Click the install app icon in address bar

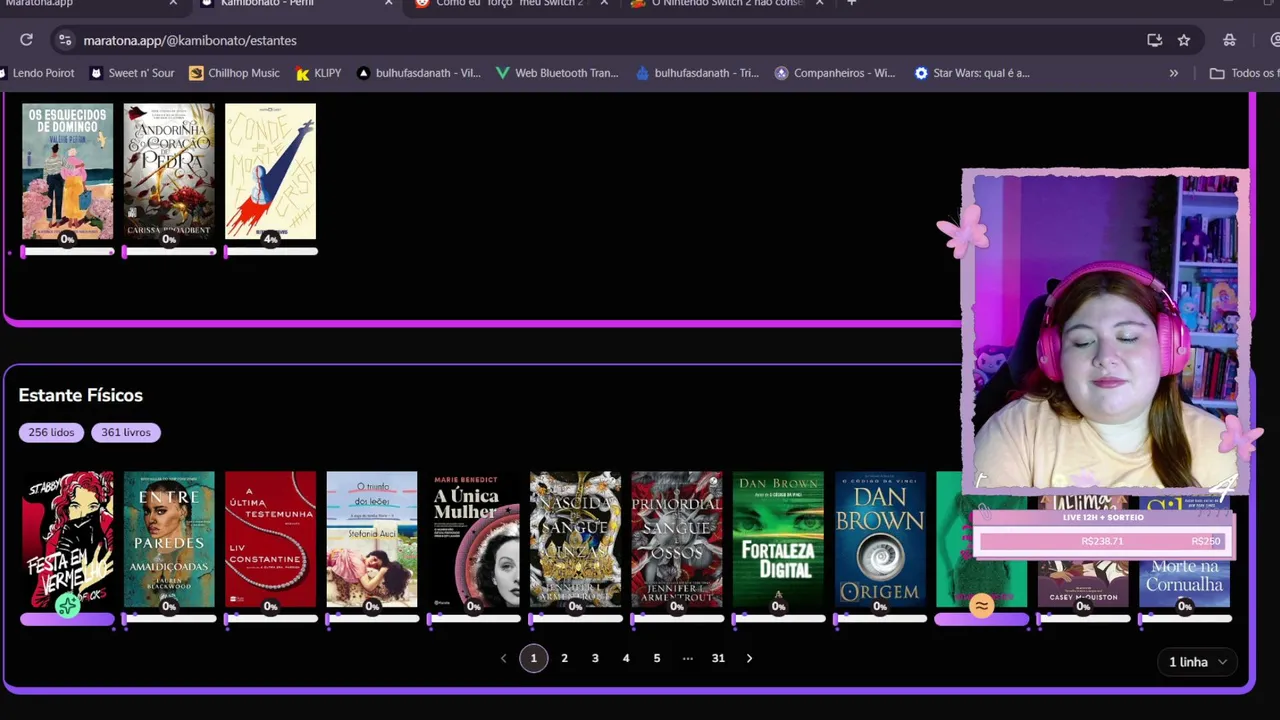pos(1155,40)
